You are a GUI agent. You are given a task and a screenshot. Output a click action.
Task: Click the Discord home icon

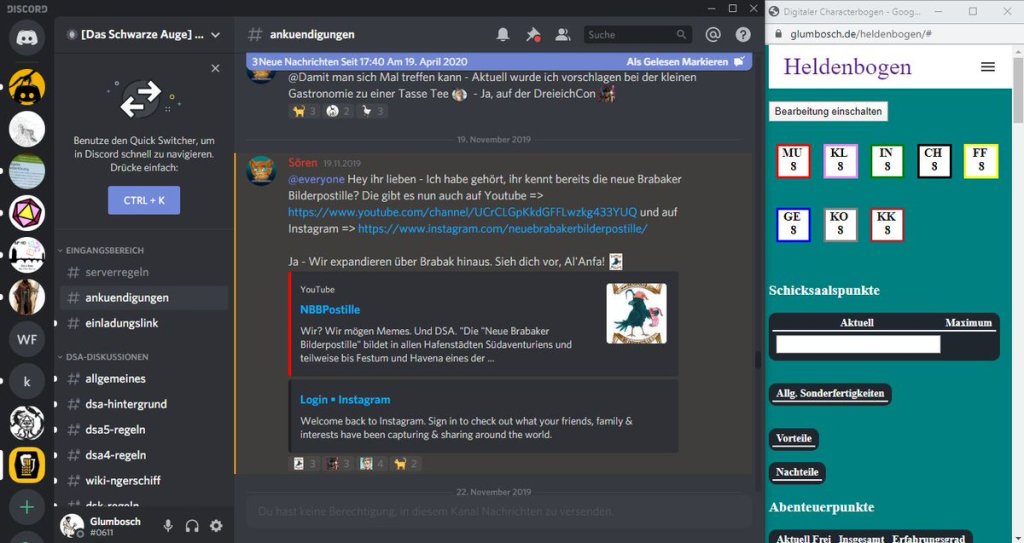pos(27,39)
